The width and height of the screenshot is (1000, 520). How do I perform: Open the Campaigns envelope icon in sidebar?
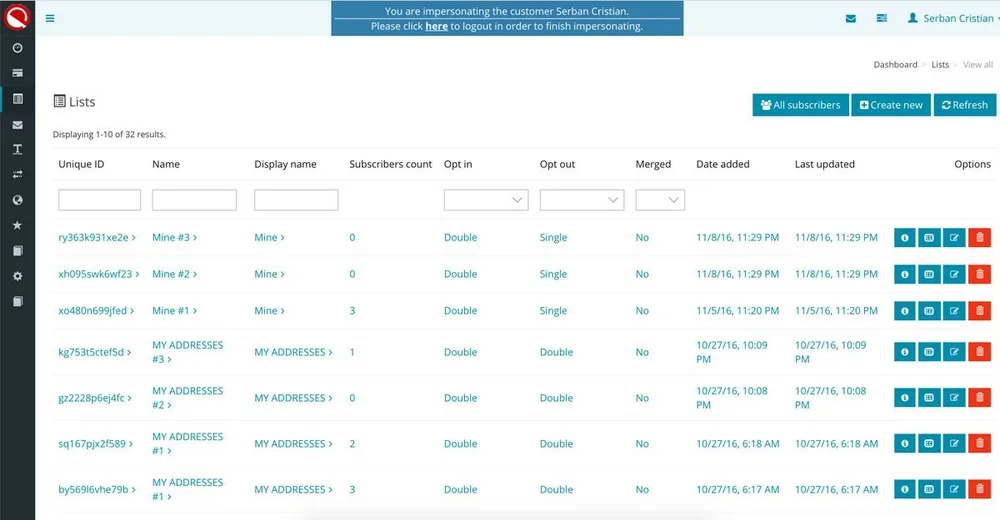18,124
